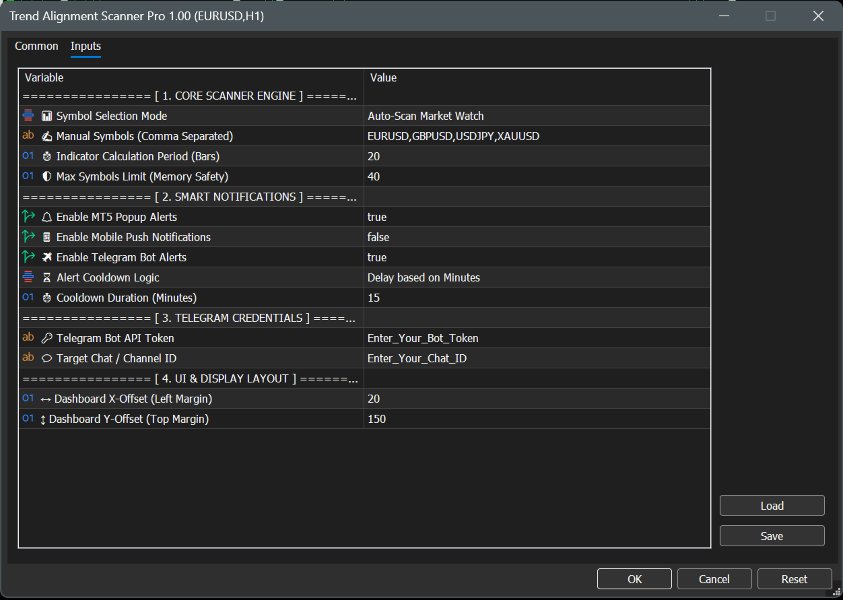Click the ab string icon of Manual Symbols
Screen dimensions: 843x600
pos(28,135)
